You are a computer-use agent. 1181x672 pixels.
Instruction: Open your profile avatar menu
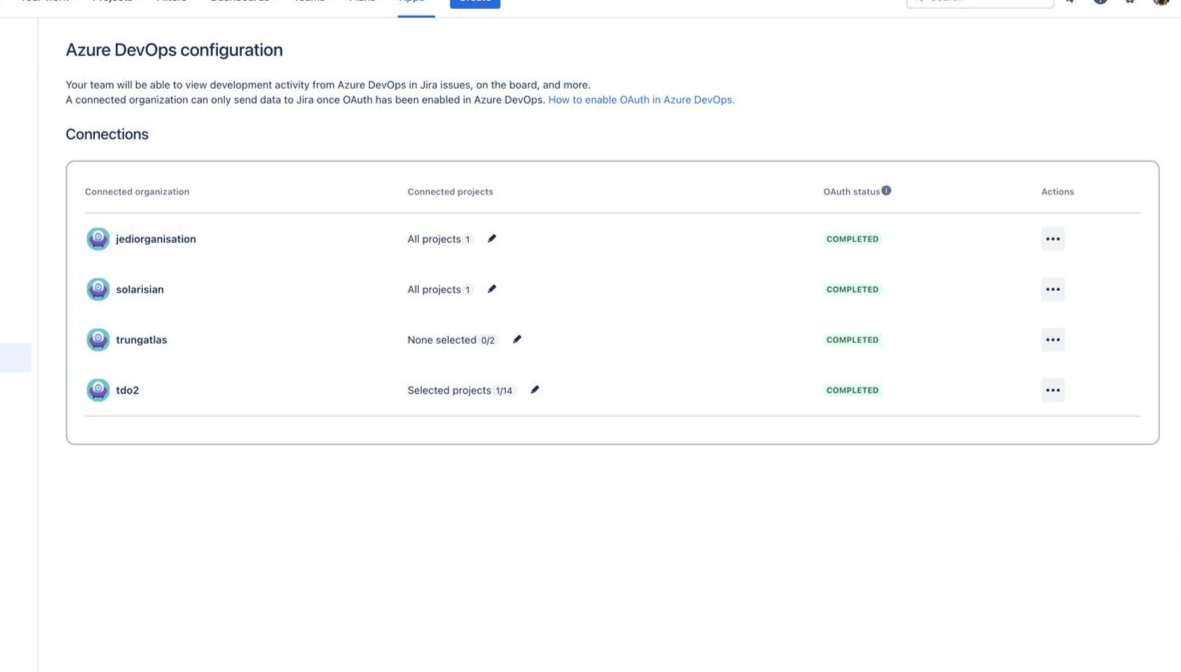click(x=1160, y=3)
